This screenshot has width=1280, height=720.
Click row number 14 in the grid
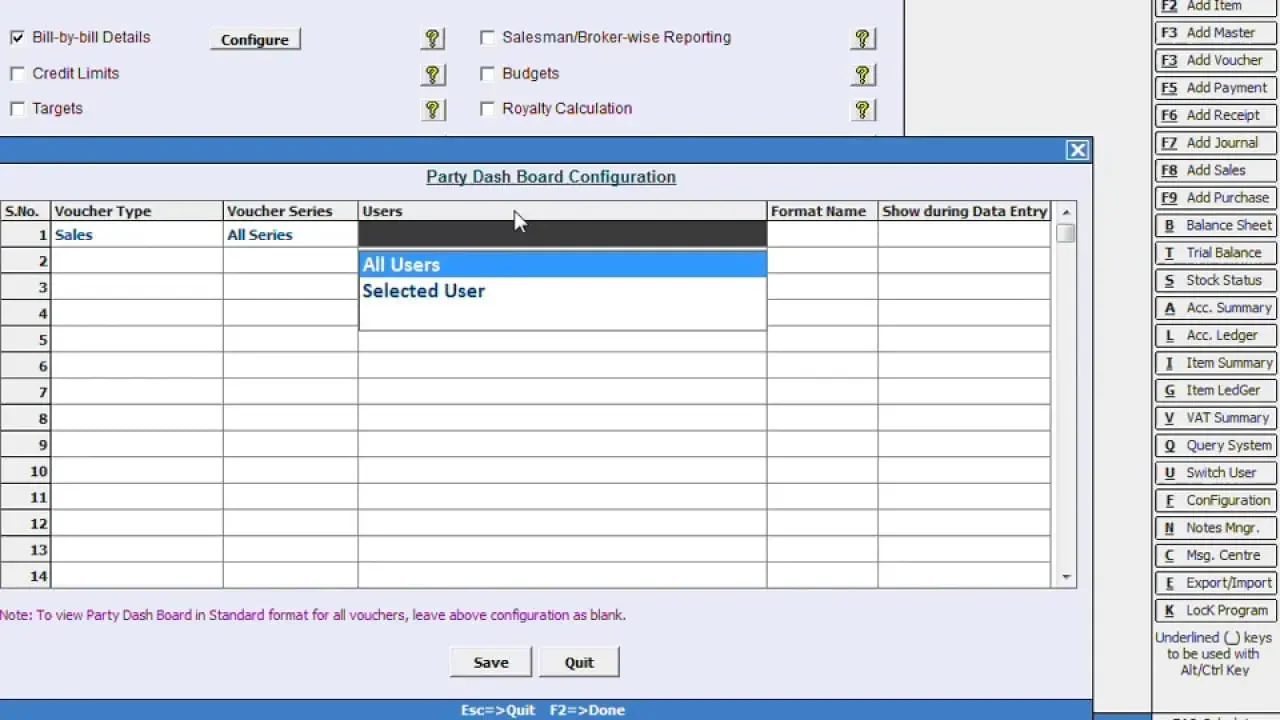point(26,576)
